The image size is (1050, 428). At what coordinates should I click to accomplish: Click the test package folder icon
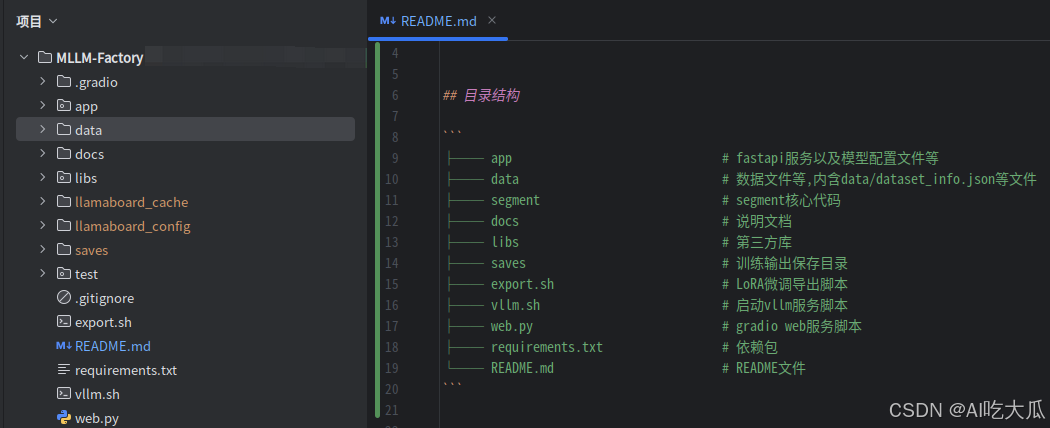pos(64,273)
